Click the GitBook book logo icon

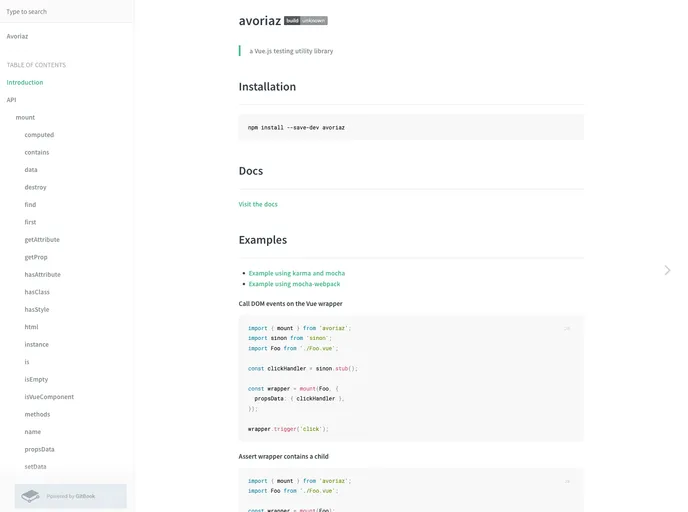(31, 495)
